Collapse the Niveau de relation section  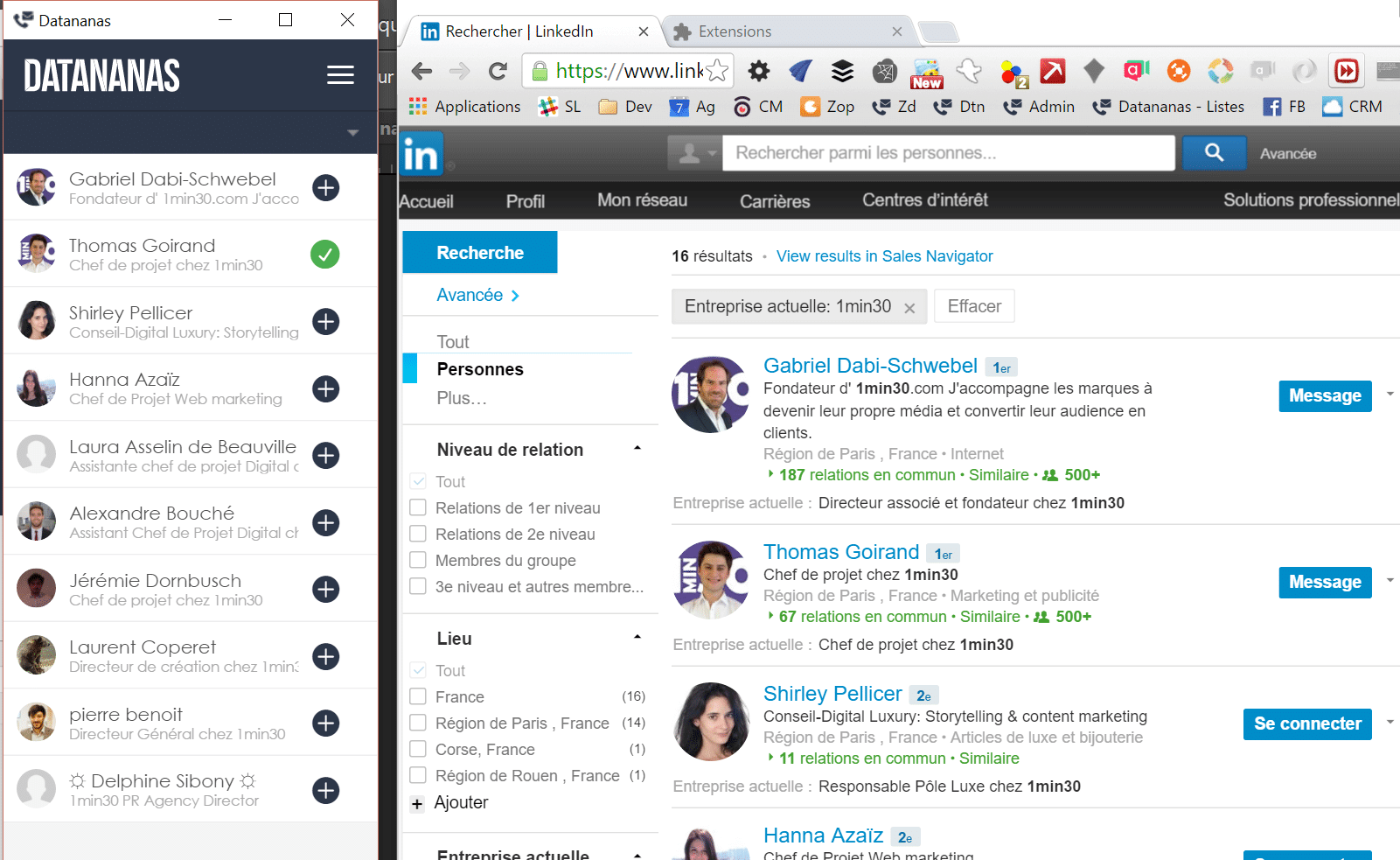(x=637, y=448)
